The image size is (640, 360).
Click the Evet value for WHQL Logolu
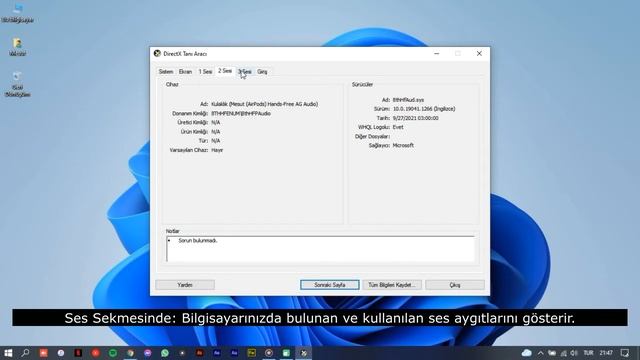pyautogui.click(x=398, y=127)
